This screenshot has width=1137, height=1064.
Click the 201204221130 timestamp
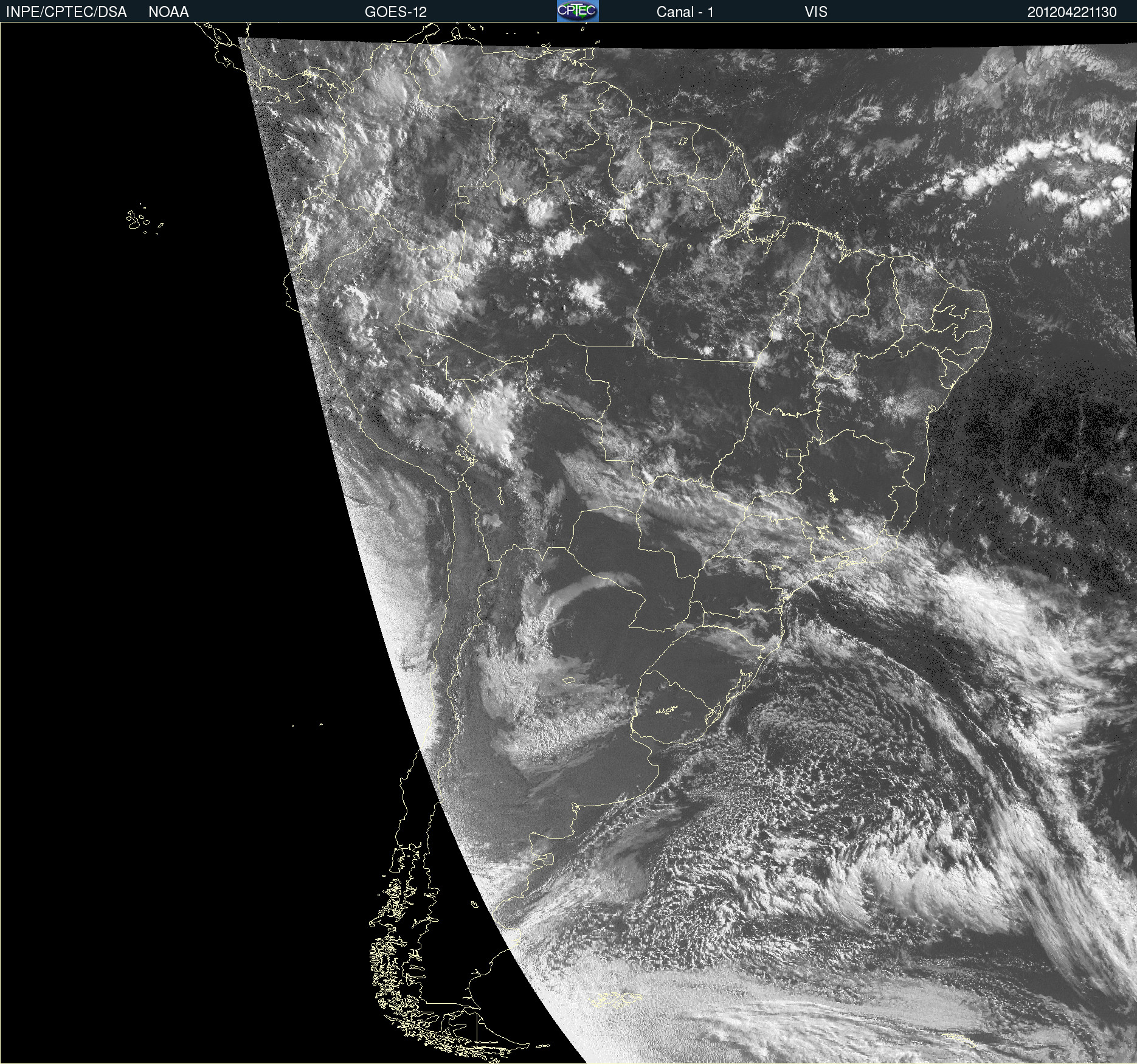click(x=1072, y=12)
